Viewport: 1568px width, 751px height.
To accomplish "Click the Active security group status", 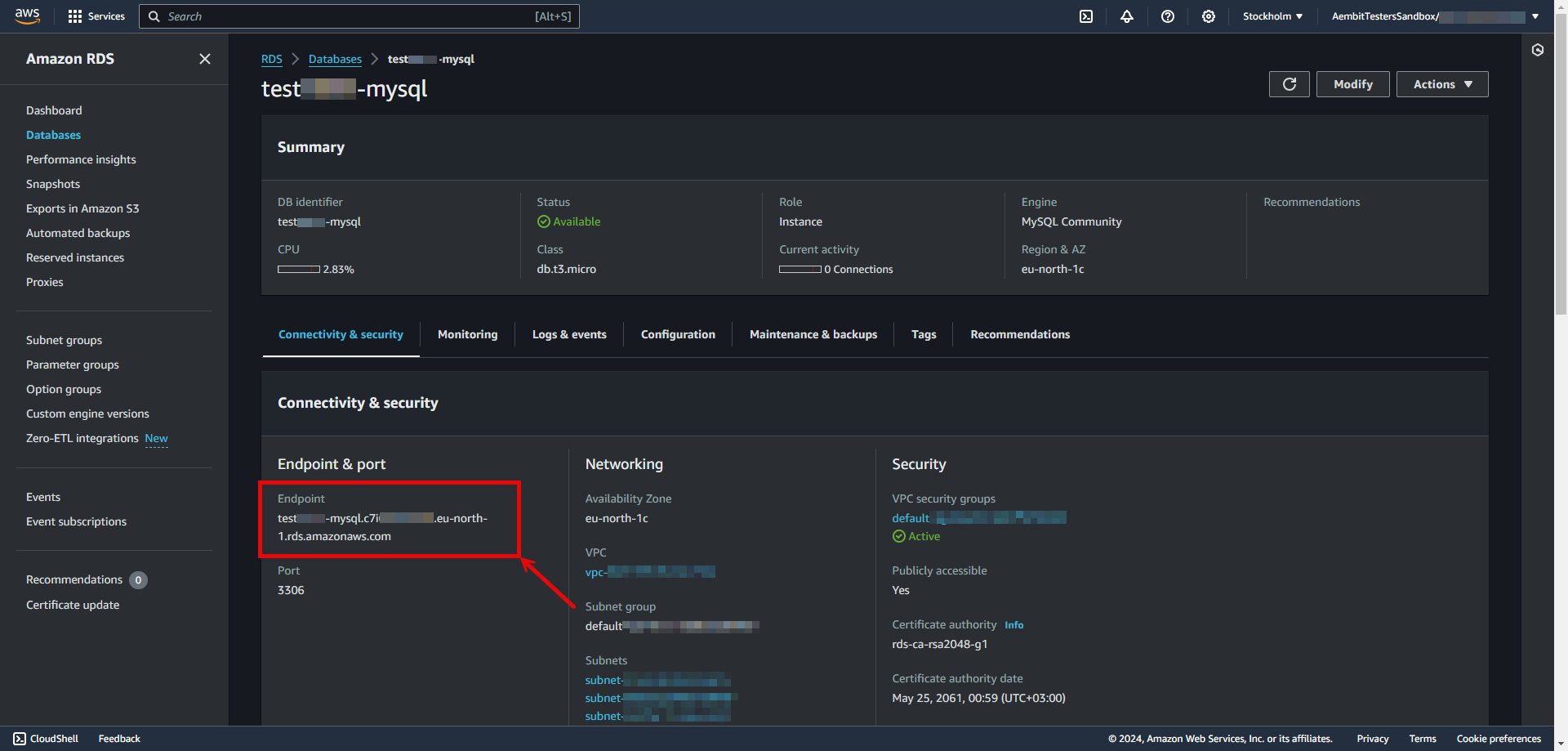I will click(x=916, y=536).
